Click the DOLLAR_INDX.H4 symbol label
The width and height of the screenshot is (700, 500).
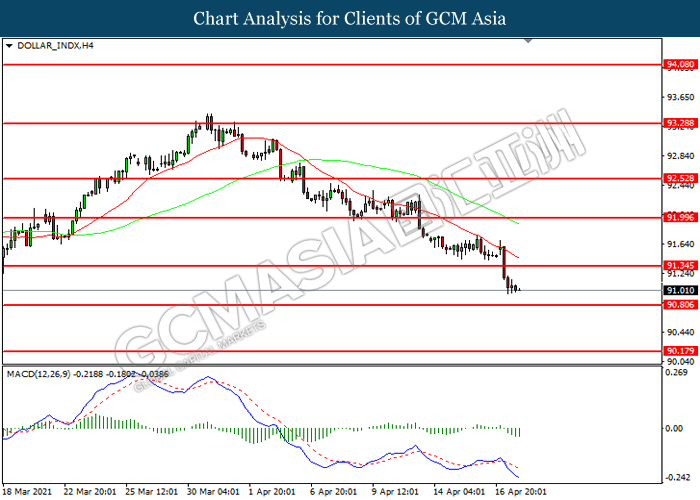point(55,46)
